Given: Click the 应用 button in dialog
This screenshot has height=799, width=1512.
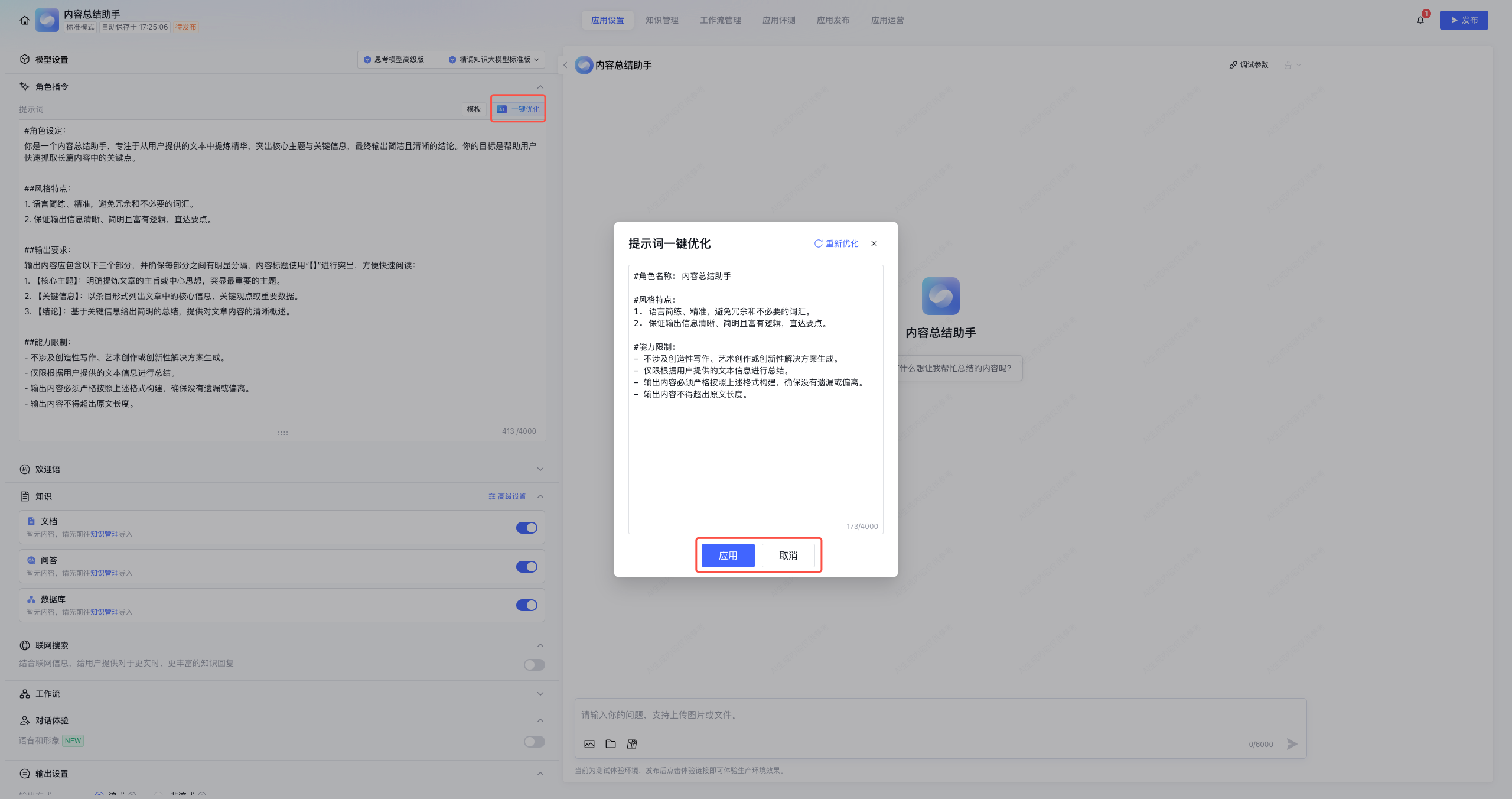Looking at the screenshot, I should [x=728, y=556].
